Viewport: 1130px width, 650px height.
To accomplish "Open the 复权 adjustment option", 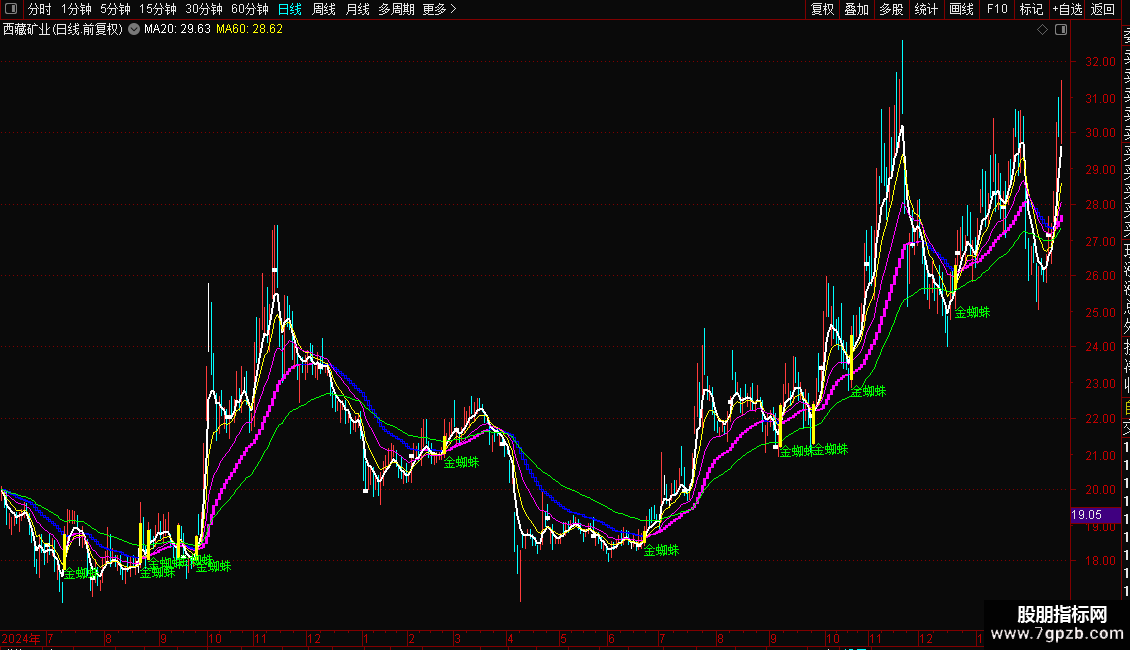I will tap(822, 9).
